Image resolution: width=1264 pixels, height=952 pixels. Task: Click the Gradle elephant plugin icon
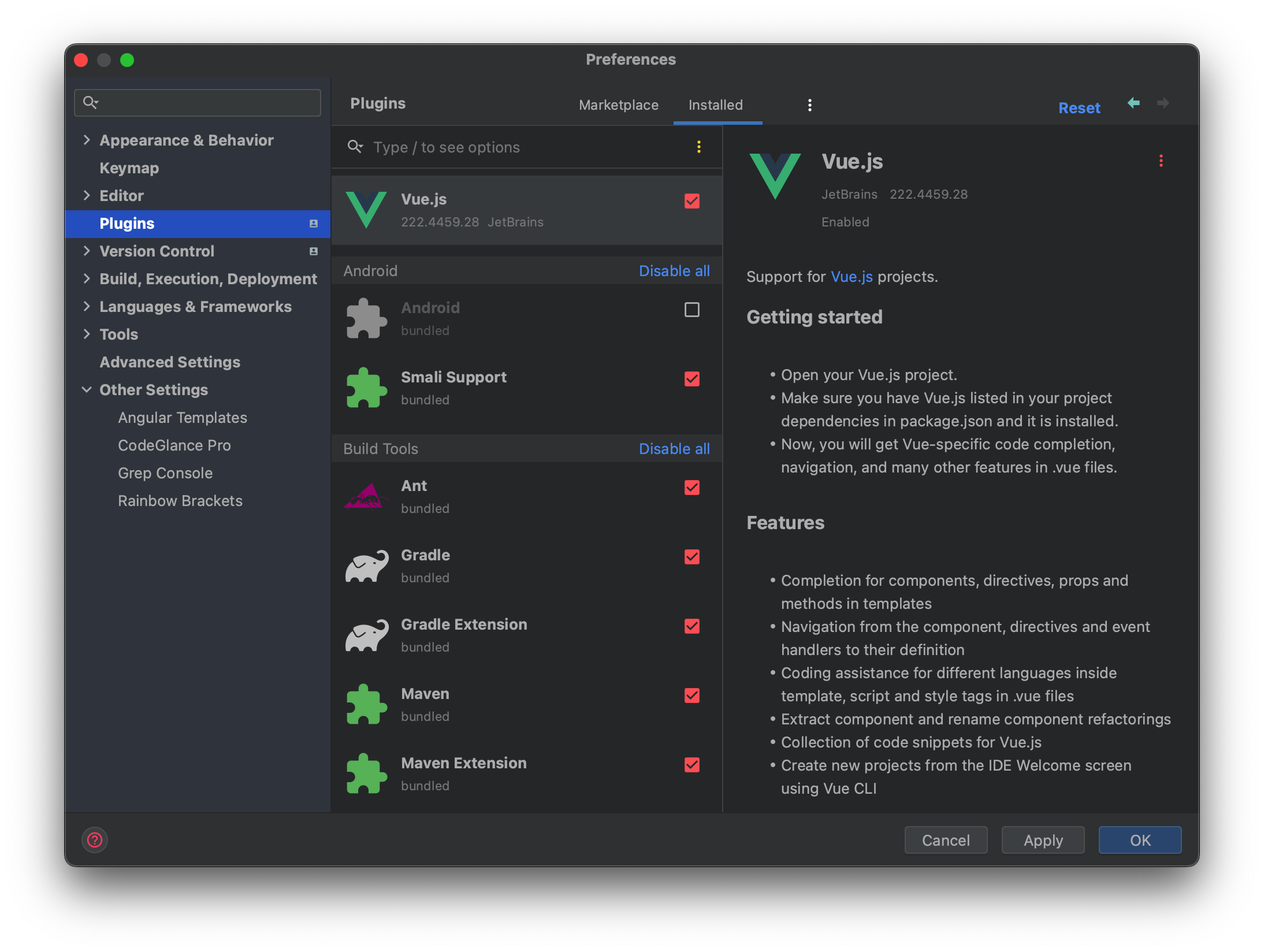367,566
